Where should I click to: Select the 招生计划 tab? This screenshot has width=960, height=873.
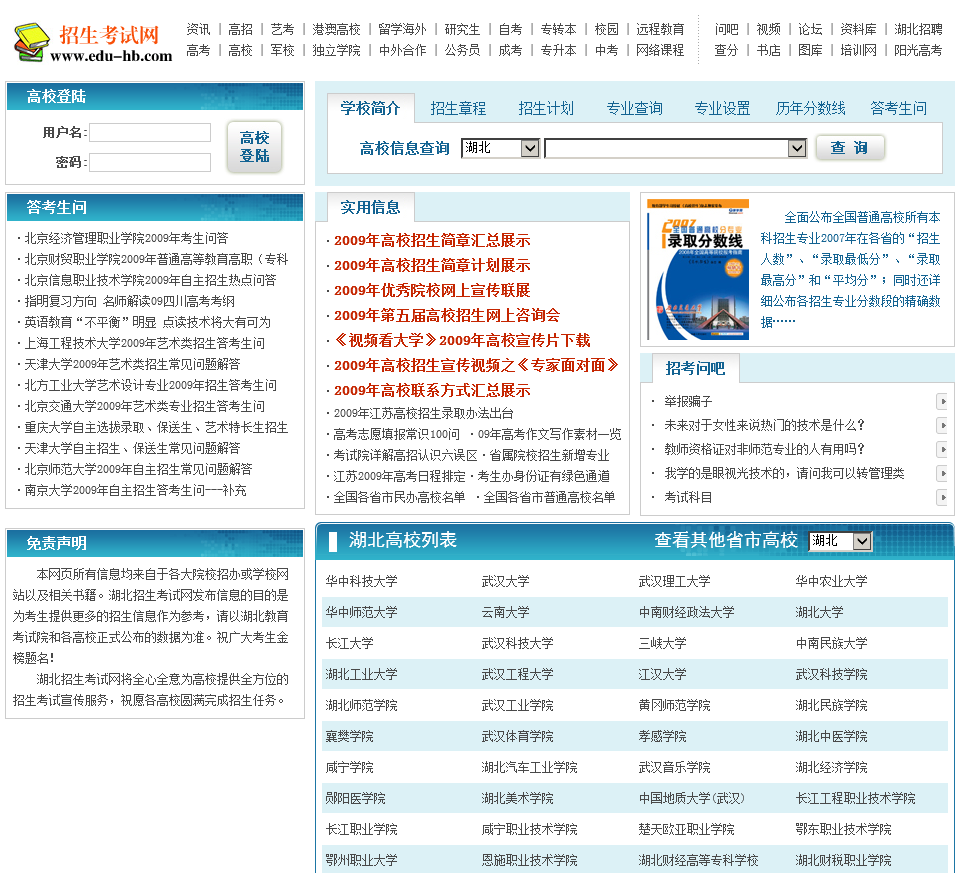(546, 108)
